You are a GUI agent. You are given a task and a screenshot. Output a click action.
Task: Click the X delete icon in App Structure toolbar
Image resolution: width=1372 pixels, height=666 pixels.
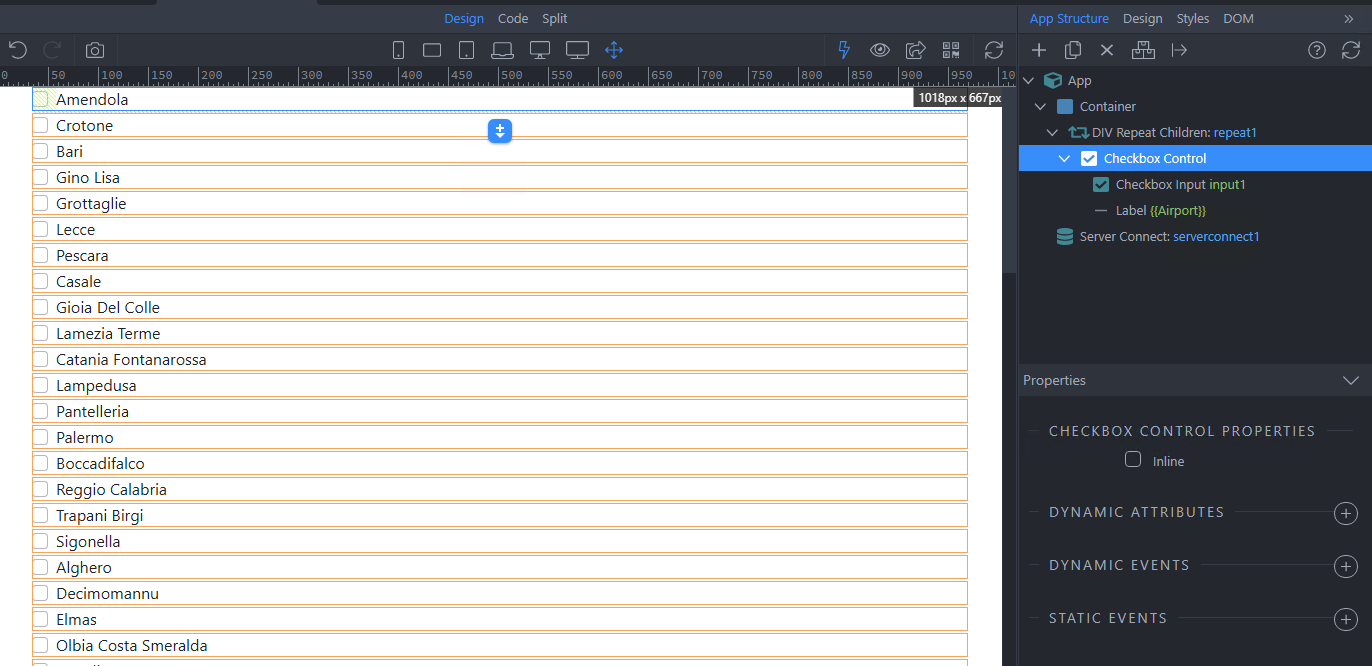pyautogui.click(x=1107, y=50)
